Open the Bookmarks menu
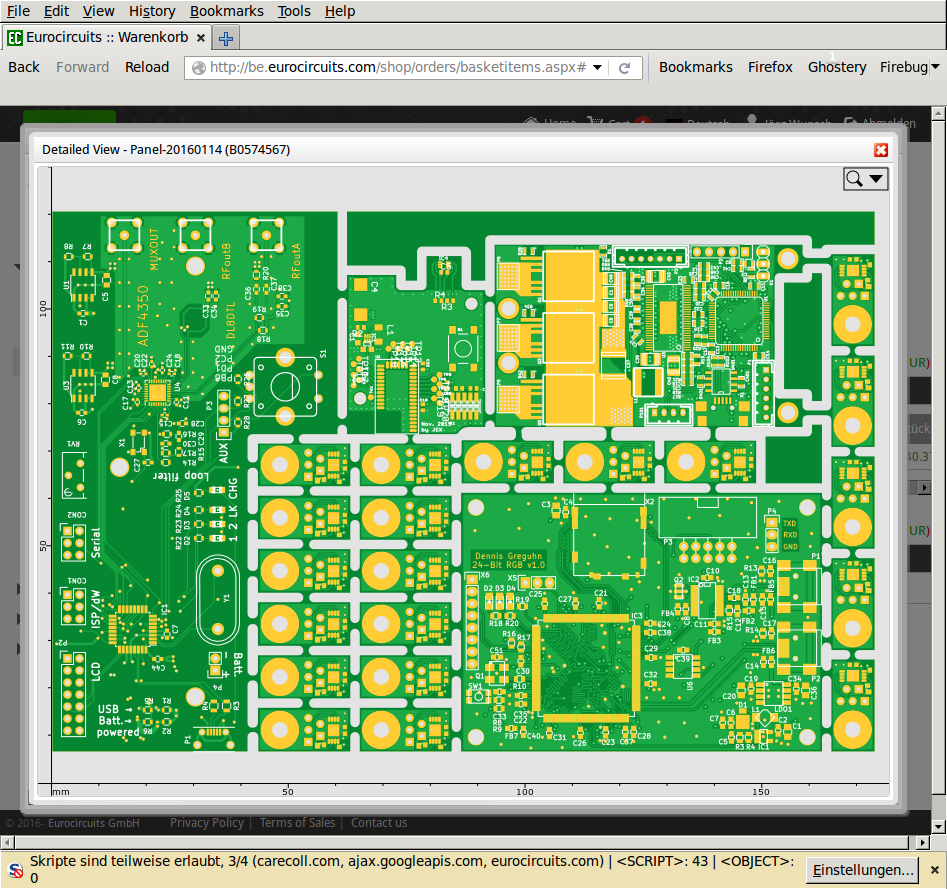This screenshot has width=947, height=889. pos(226,11)
